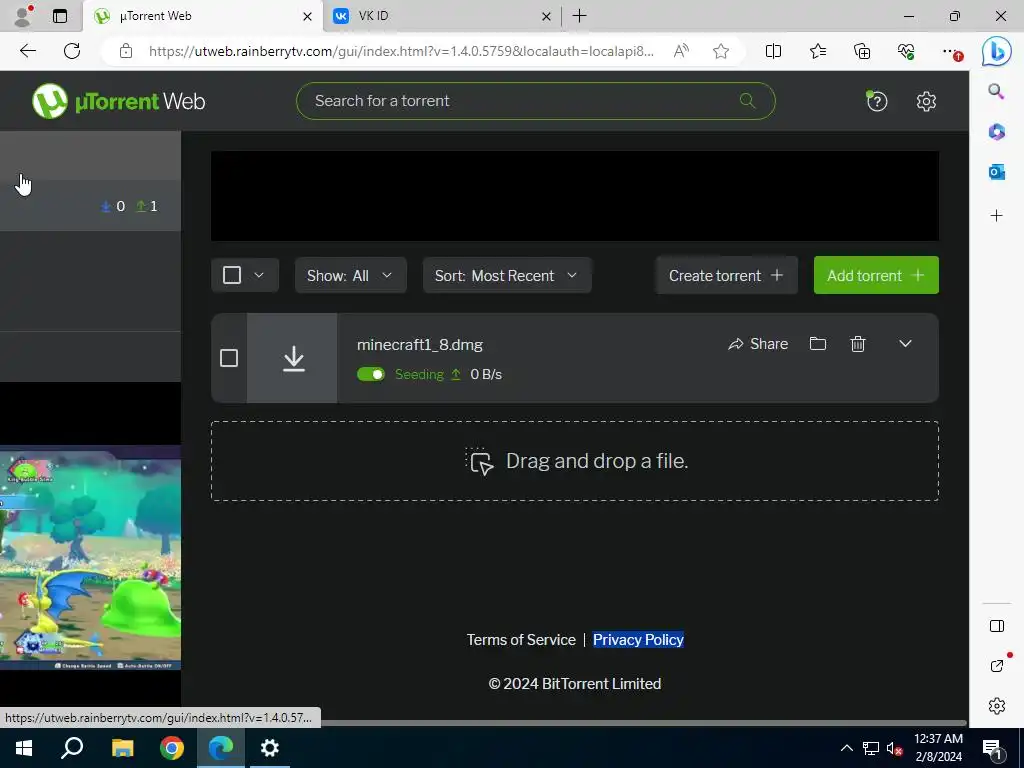Viewport: 1024px width, 768px height.
Task: Click the µTorrent Web logo
Action: tap(118, 101)
